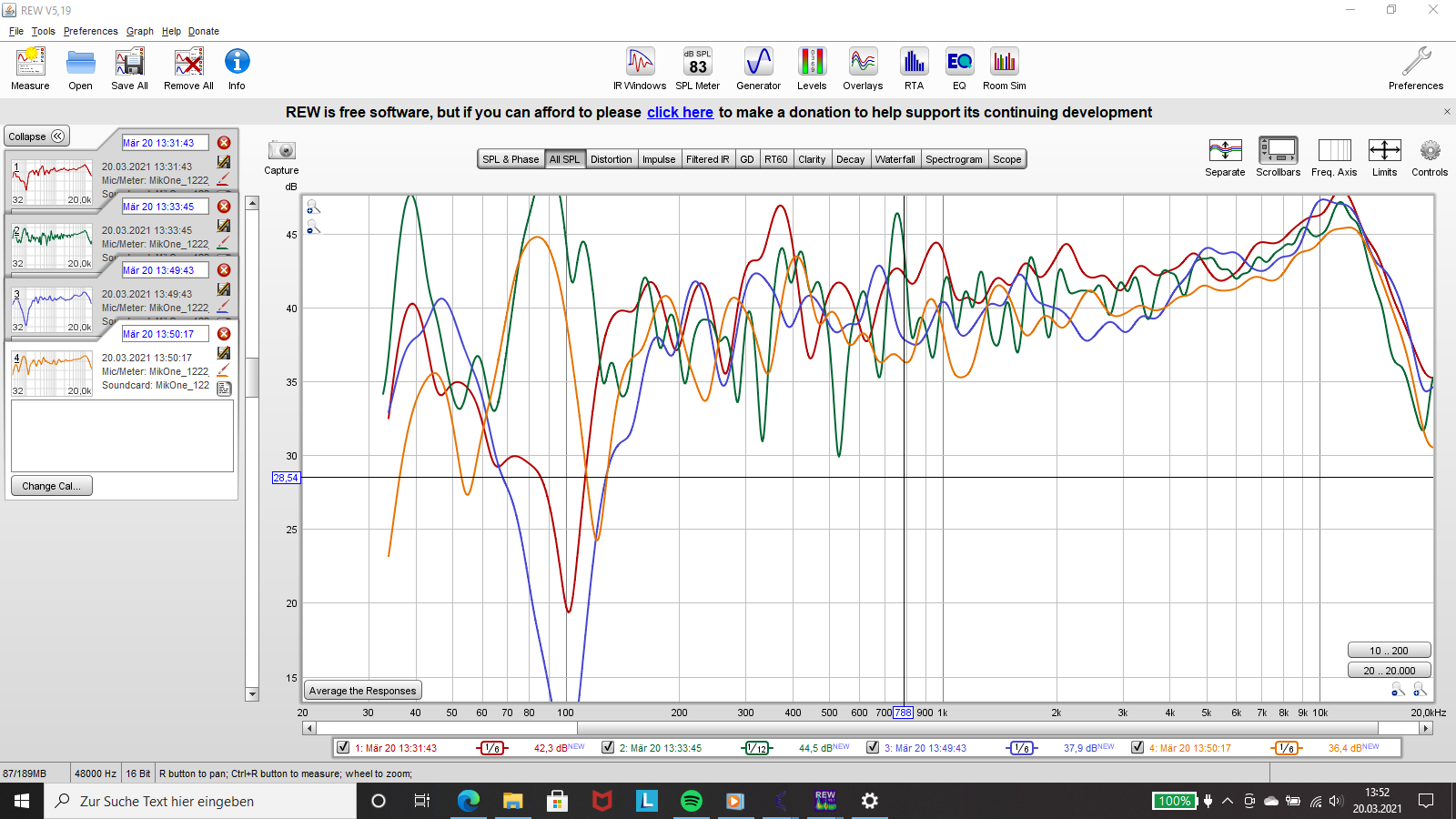Click 1/12 smoothing indicator for trace 2
The image size is (1456, 819).
(757, 748)
